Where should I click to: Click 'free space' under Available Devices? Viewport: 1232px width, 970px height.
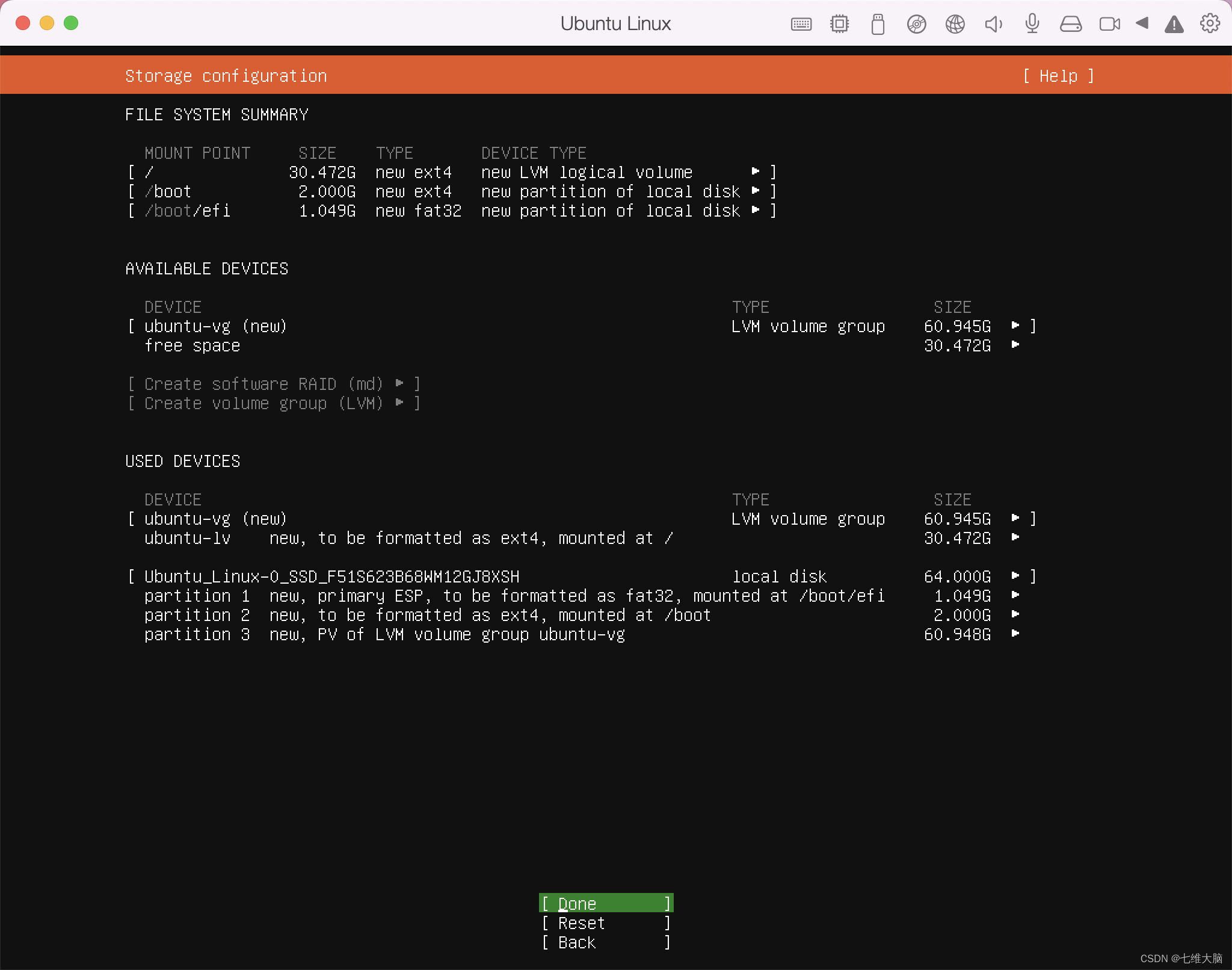[192, 345]
